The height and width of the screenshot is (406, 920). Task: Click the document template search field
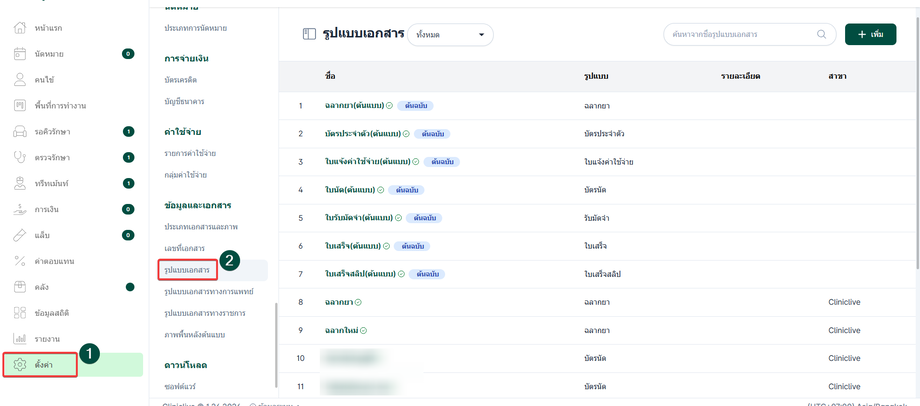click(740, 34)
